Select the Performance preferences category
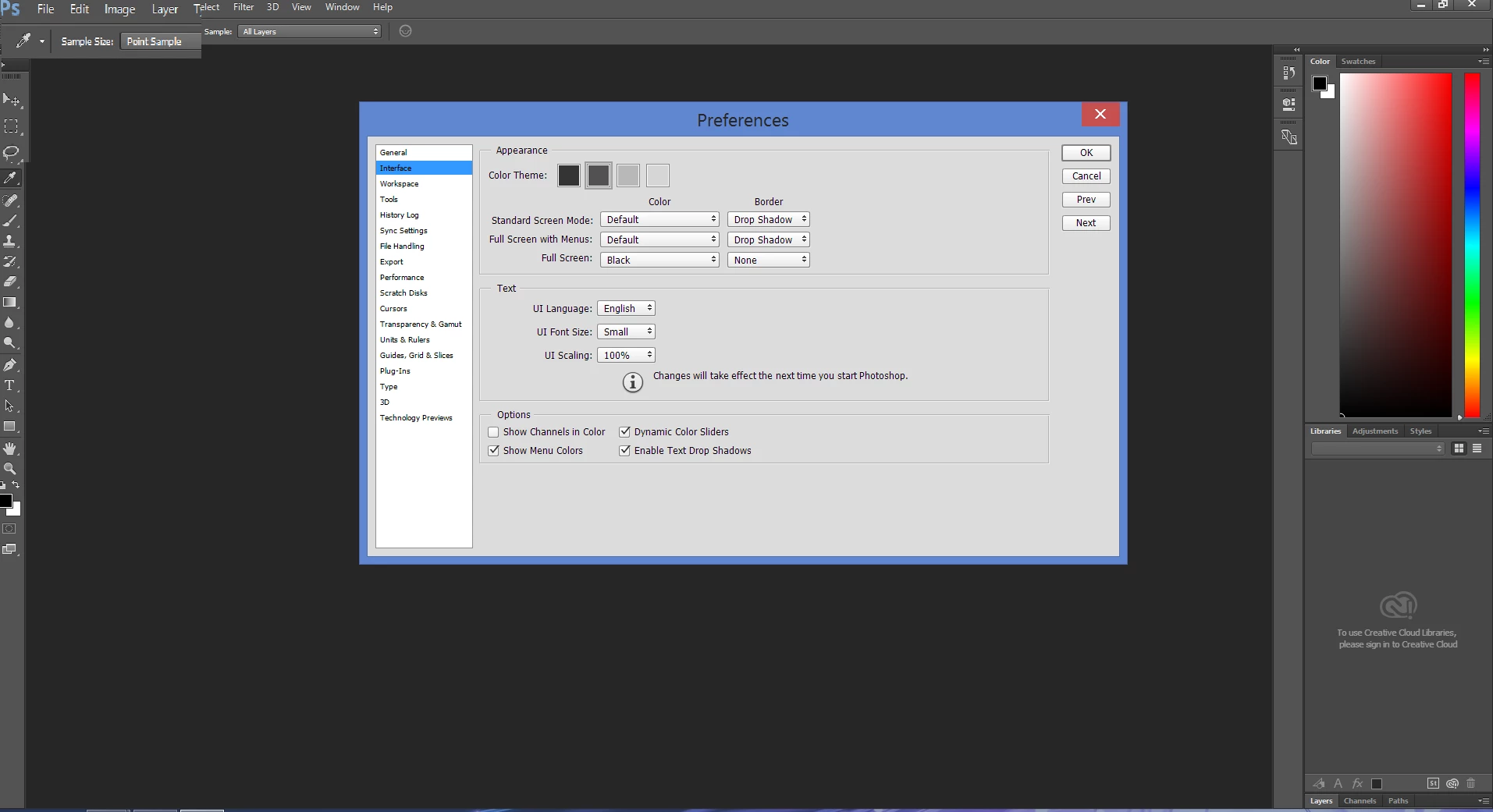1493x812 pixels. pos(424,278)
